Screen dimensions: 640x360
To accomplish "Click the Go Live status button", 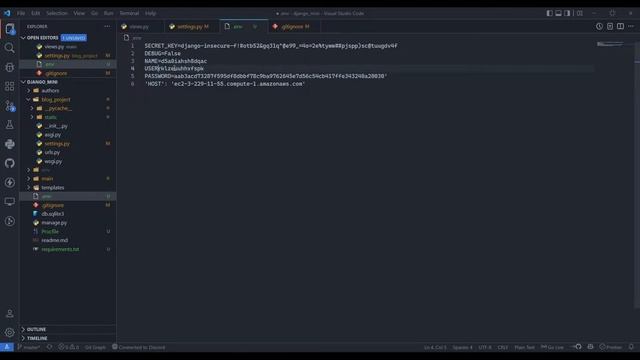I will pos(552,347).
